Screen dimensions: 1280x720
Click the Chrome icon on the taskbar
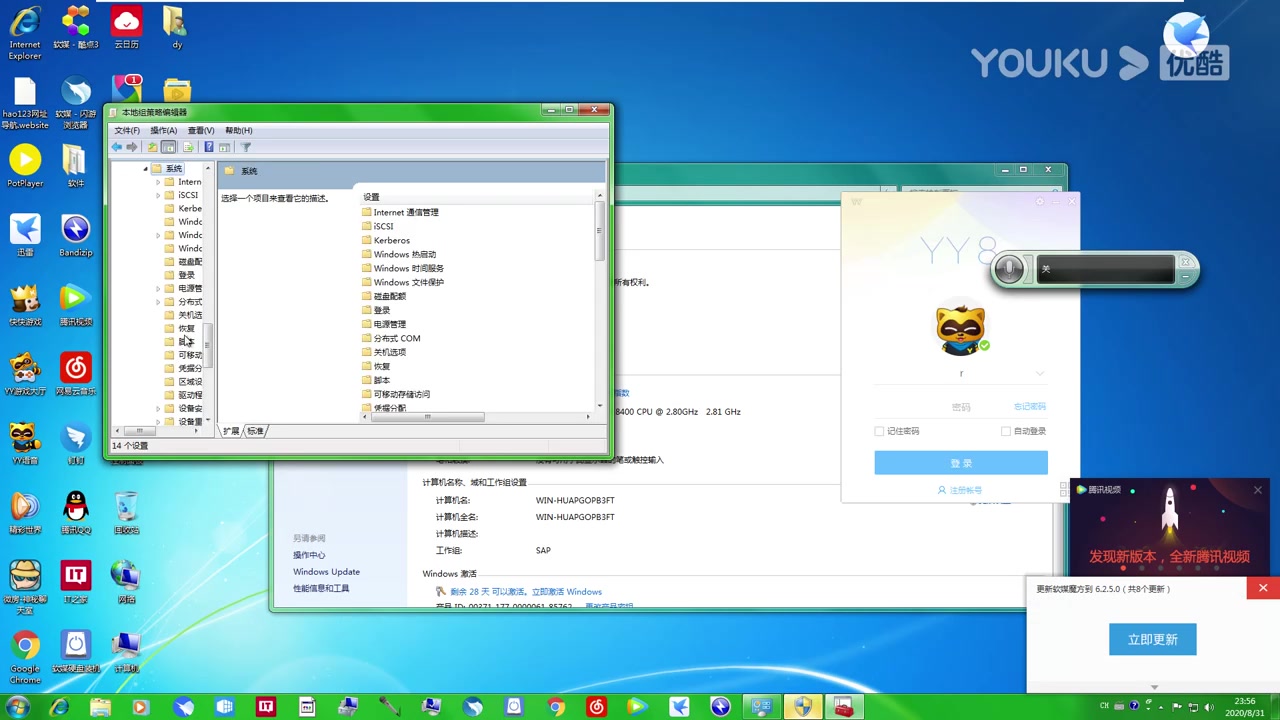555,707
